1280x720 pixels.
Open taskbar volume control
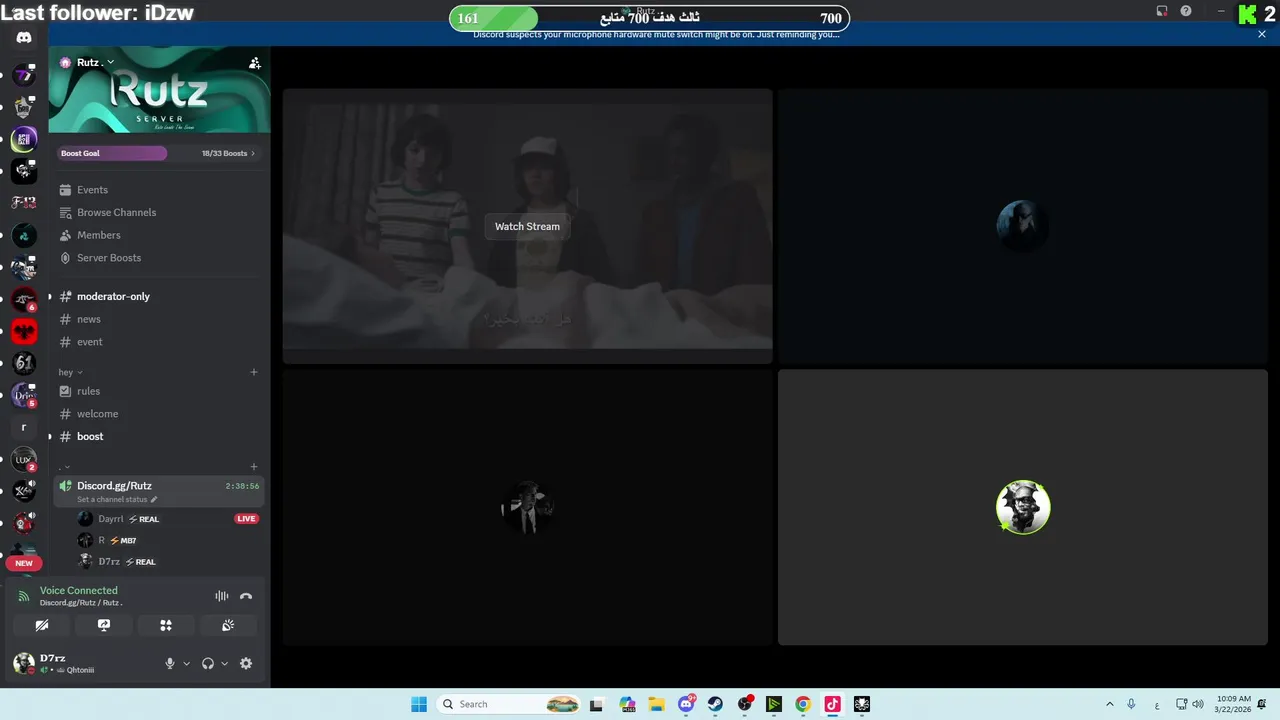[x=1198, y=704]
